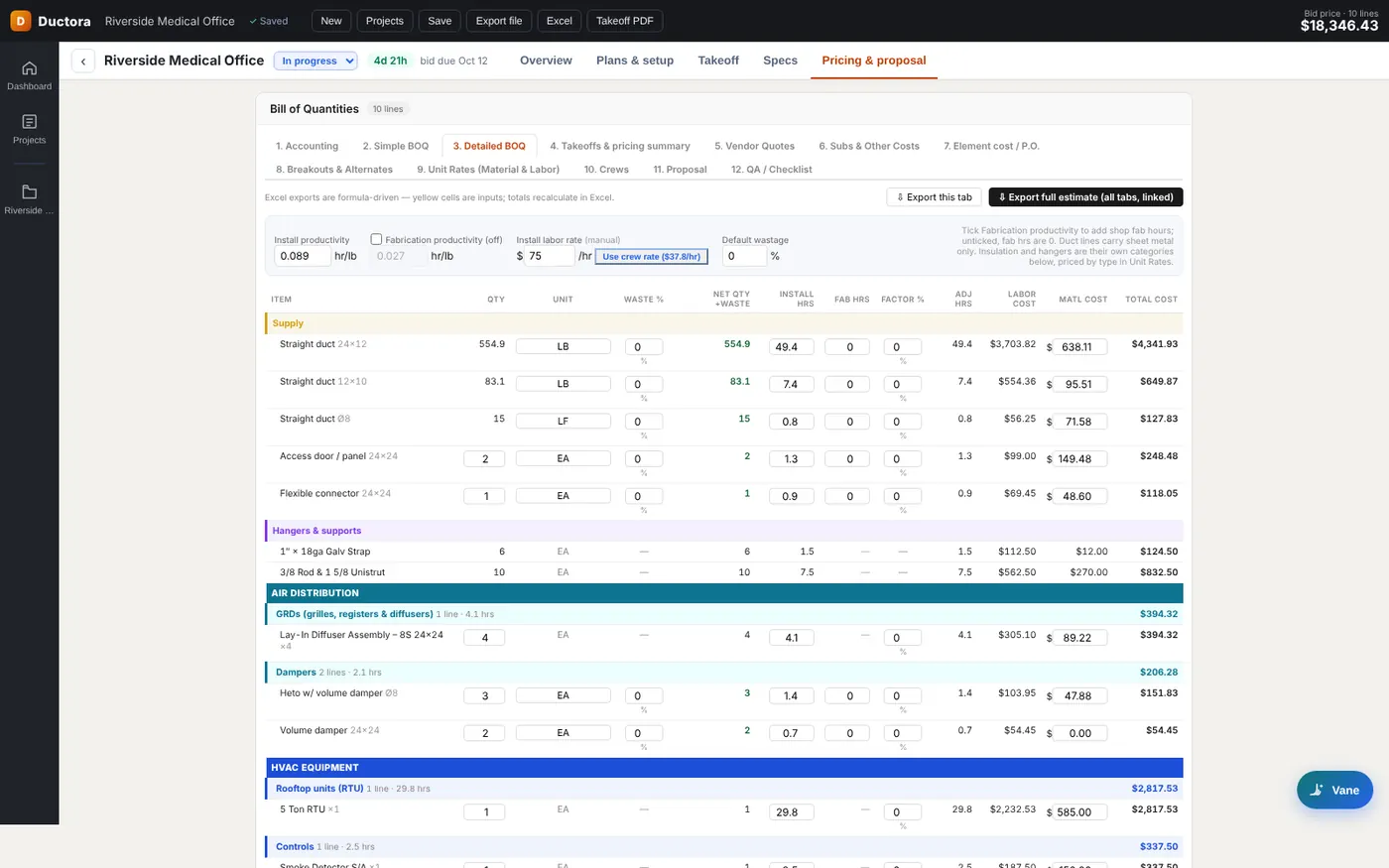Screen dimensions: 1389x868
Task: Open the Projects sidebar icon
Action: 29,129
